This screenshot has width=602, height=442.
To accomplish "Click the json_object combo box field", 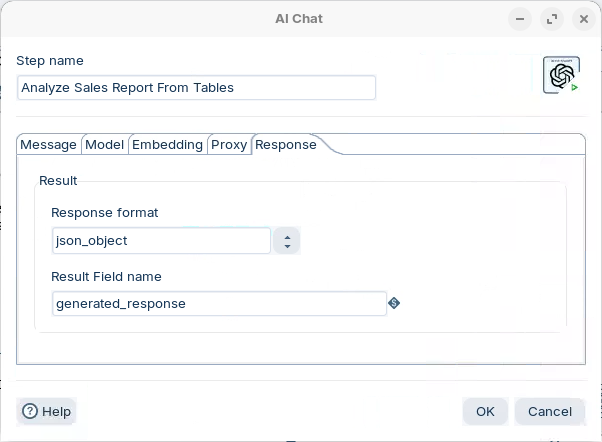I will coord(161,241).
